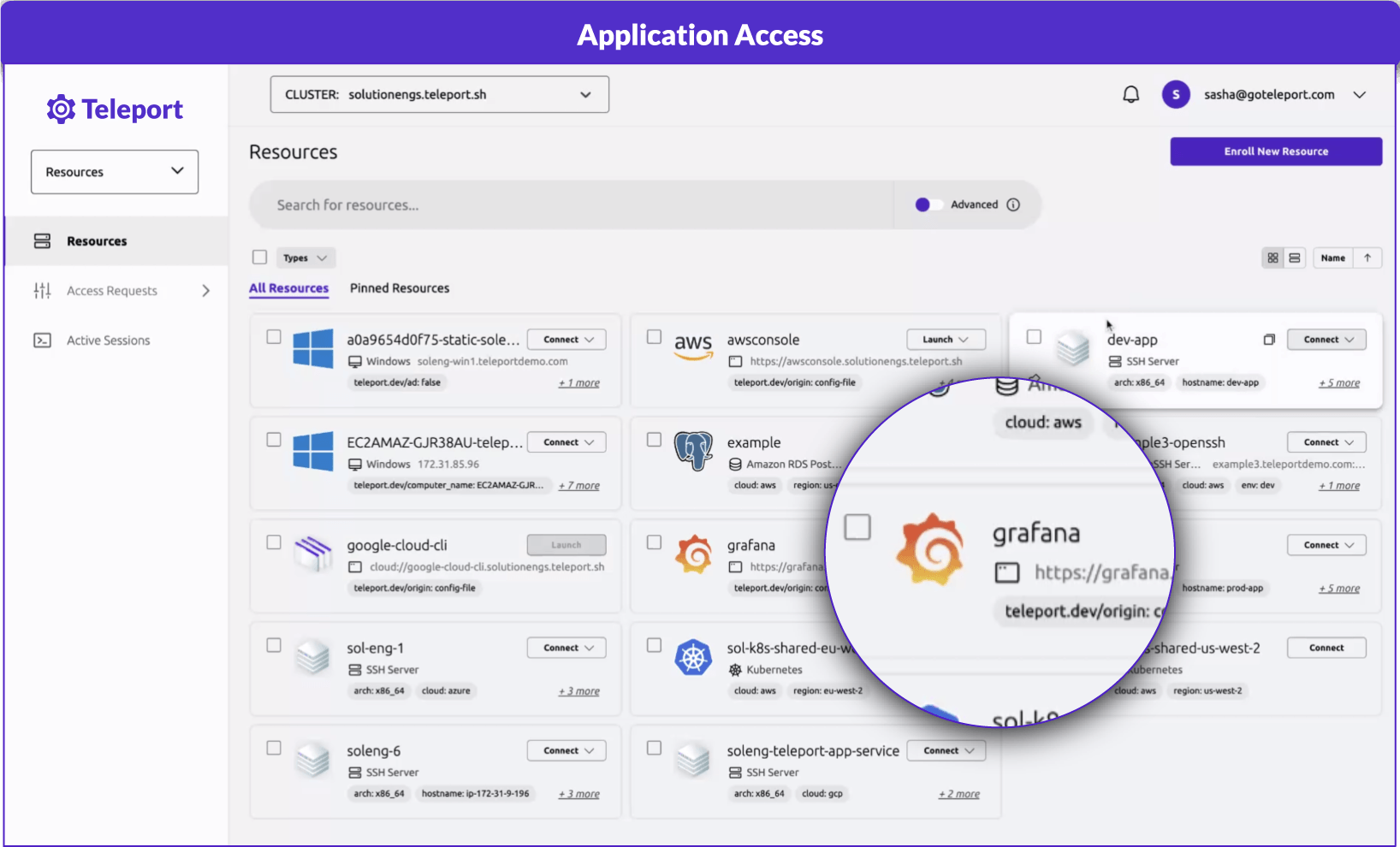This screenshot has width=1400, height=847.
Task: Click Connect for sol-k8s-shared-us-west-2
Action: coord(1326,648)
